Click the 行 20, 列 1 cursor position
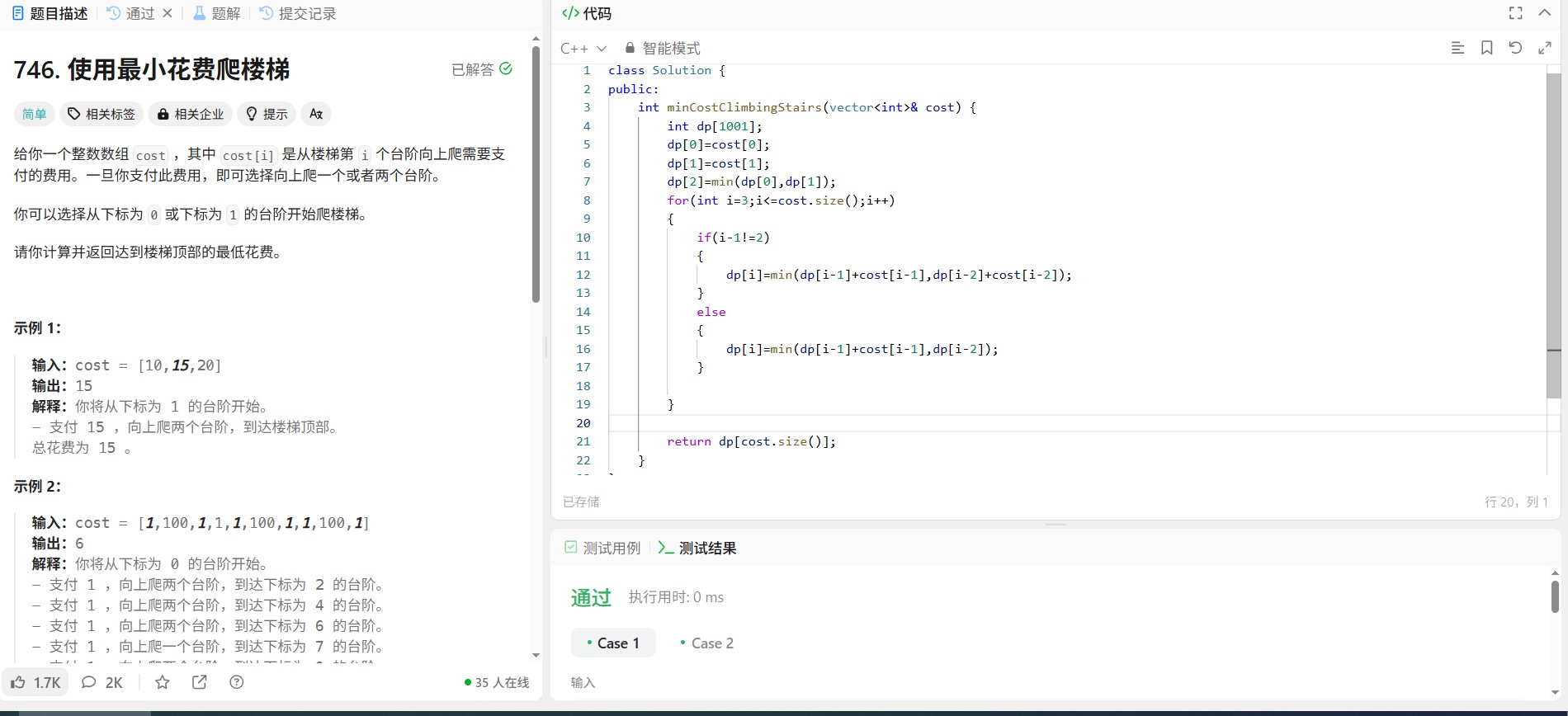 tap(1516, 502)
